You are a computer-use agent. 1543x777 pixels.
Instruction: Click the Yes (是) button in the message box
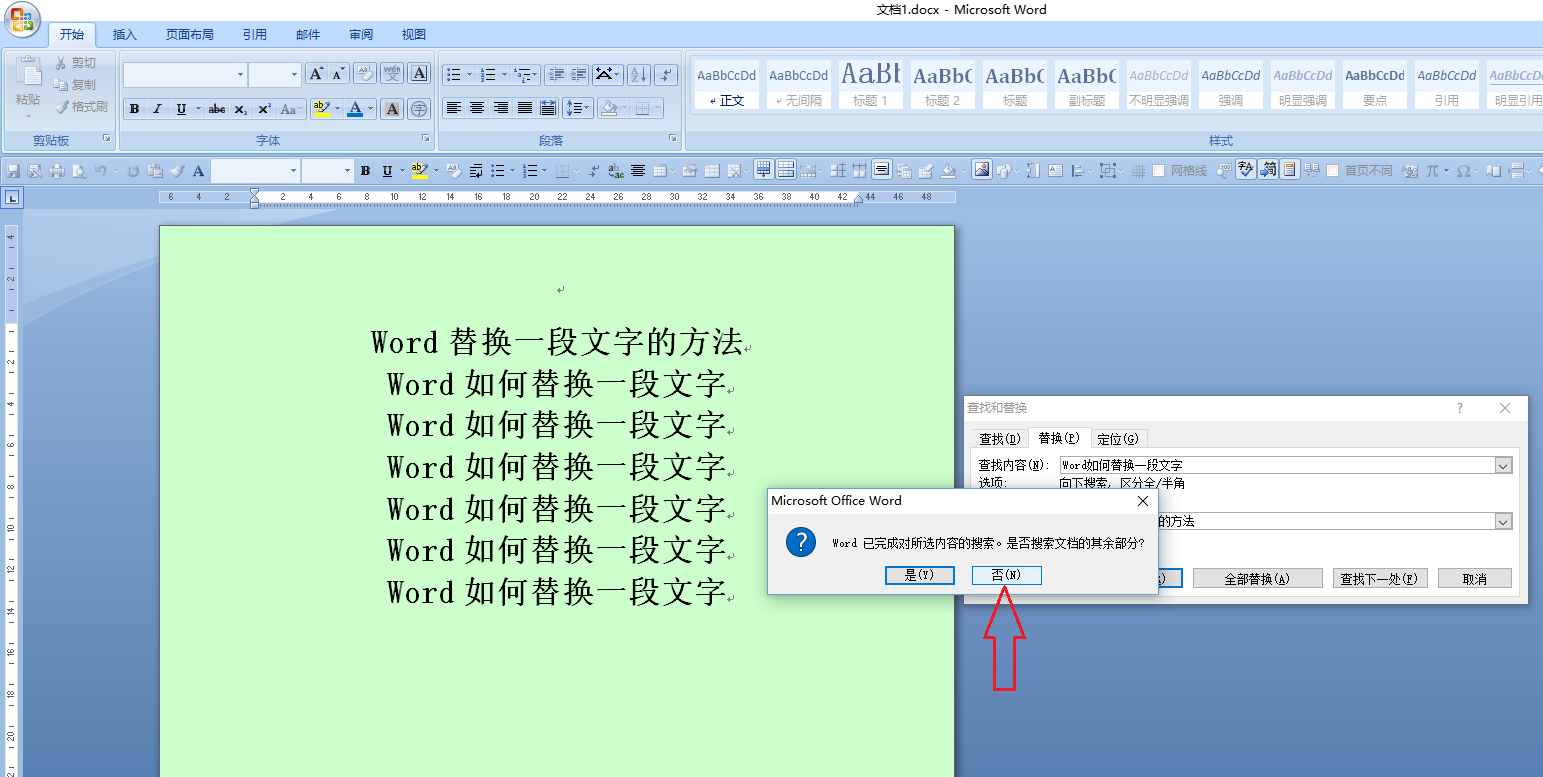(x=919, y=575)
